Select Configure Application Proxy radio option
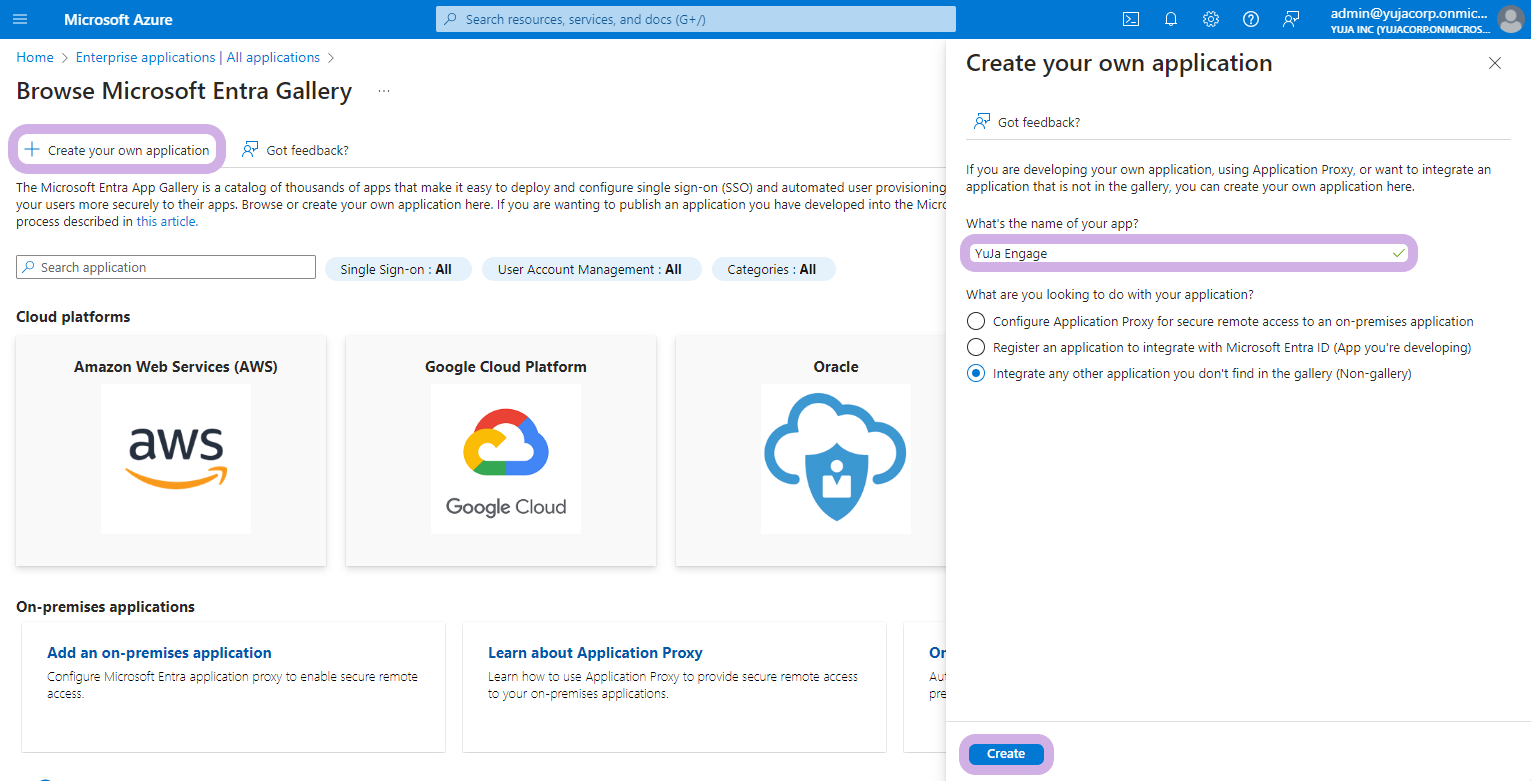 point(976,321)
